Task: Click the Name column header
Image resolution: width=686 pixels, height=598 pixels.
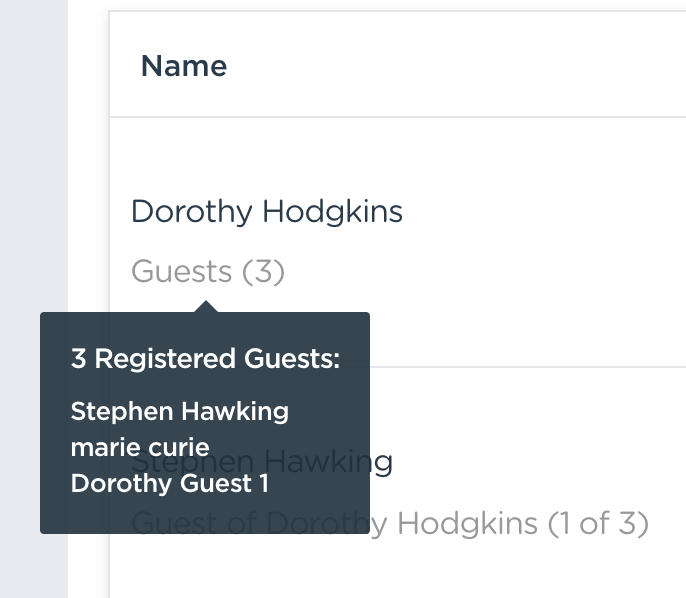Action: [184, 66]
